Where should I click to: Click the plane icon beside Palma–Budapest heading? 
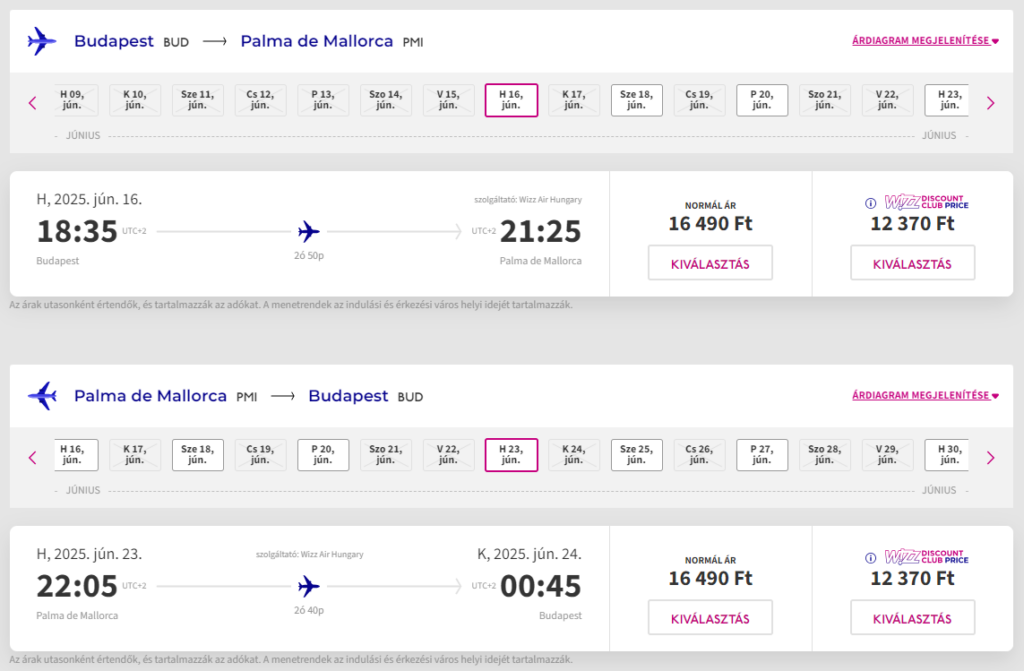coord(42,396)
